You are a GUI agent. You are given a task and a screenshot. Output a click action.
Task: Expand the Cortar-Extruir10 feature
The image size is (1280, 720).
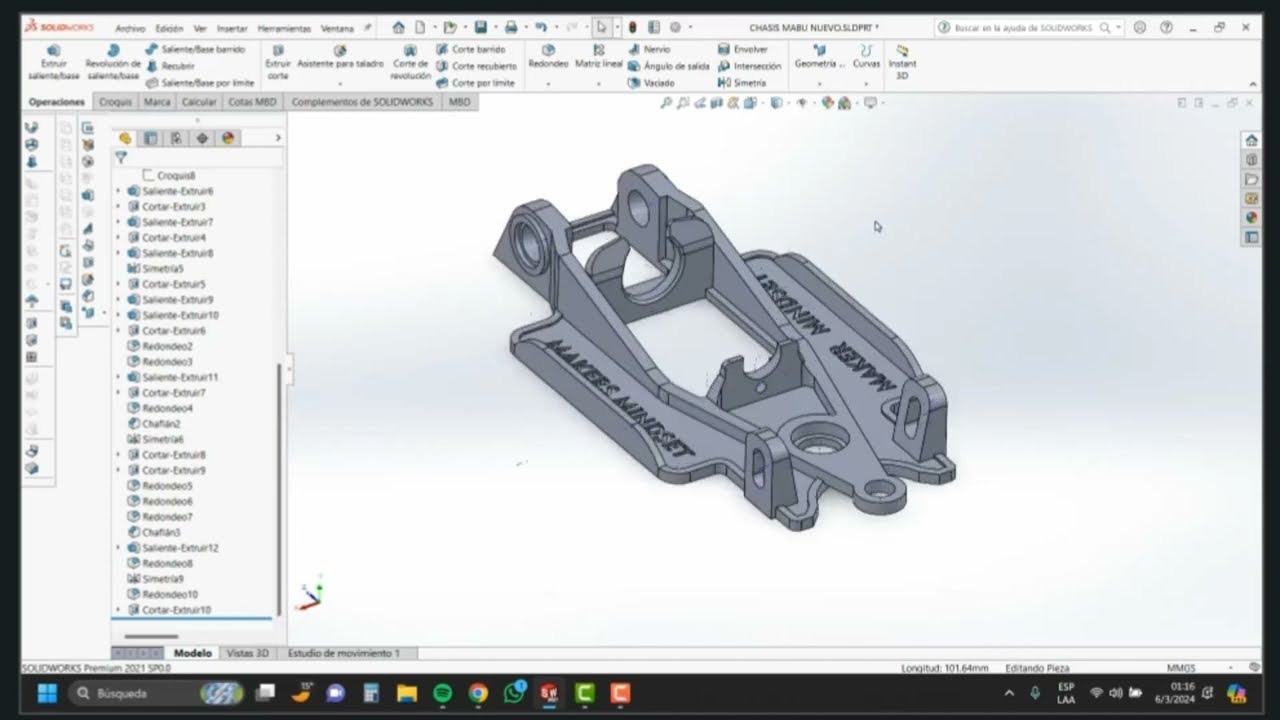click(x=118, y=610)
